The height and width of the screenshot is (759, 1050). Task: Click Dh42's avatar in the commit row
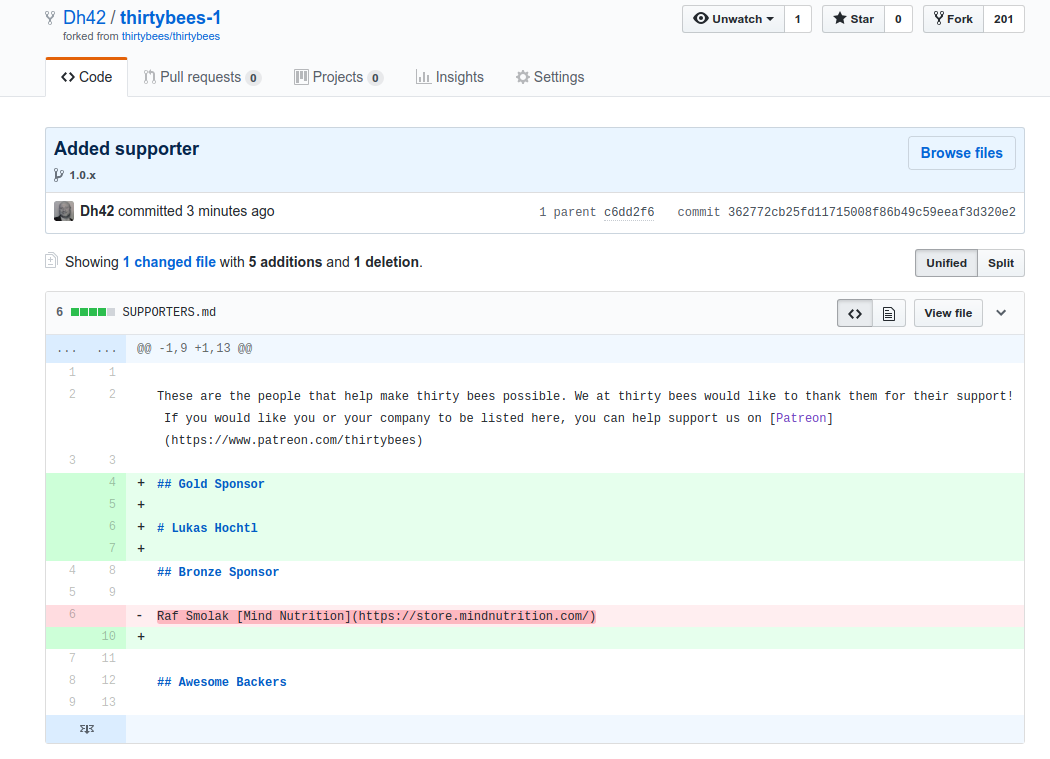(x=64, y=211)
